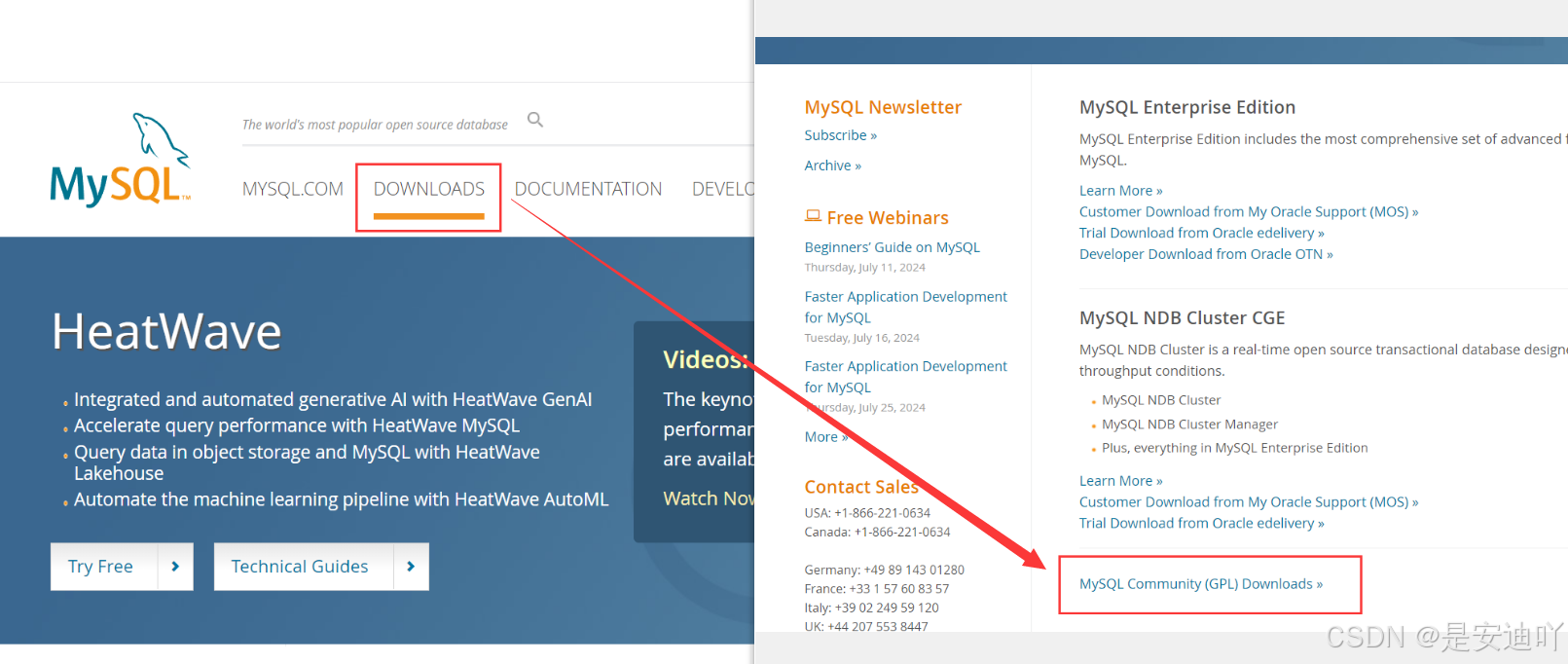Click NDB Cluster Customer Download from MOS link
1568x664 pixels.
pyautogui.click(x=1249, y=502)
